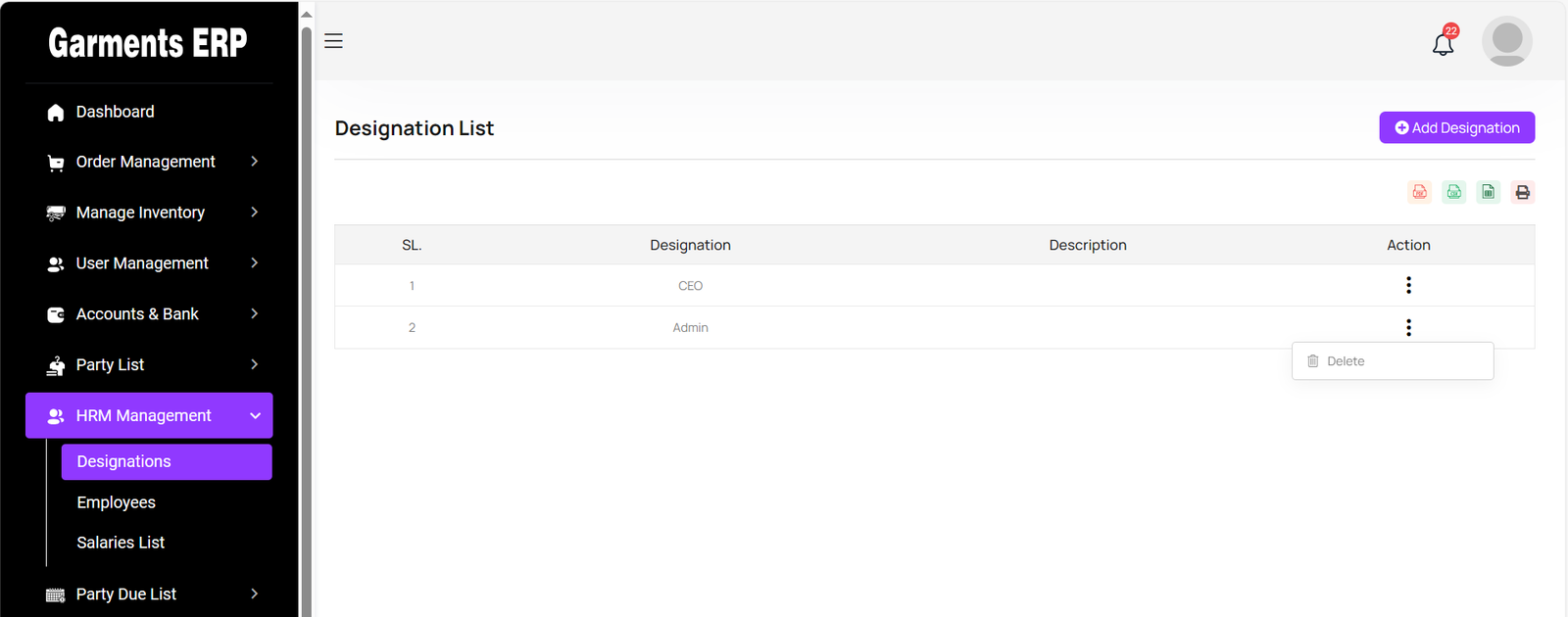Image resolution: width=1568 pixels, height=617 pixels.
Task: Open the Dashboard from sidebar
Action: pos(115,112)
